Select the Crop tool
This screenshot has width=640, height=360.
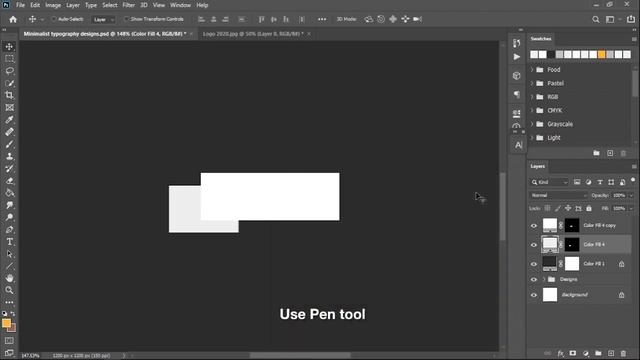tap(9, 96)
